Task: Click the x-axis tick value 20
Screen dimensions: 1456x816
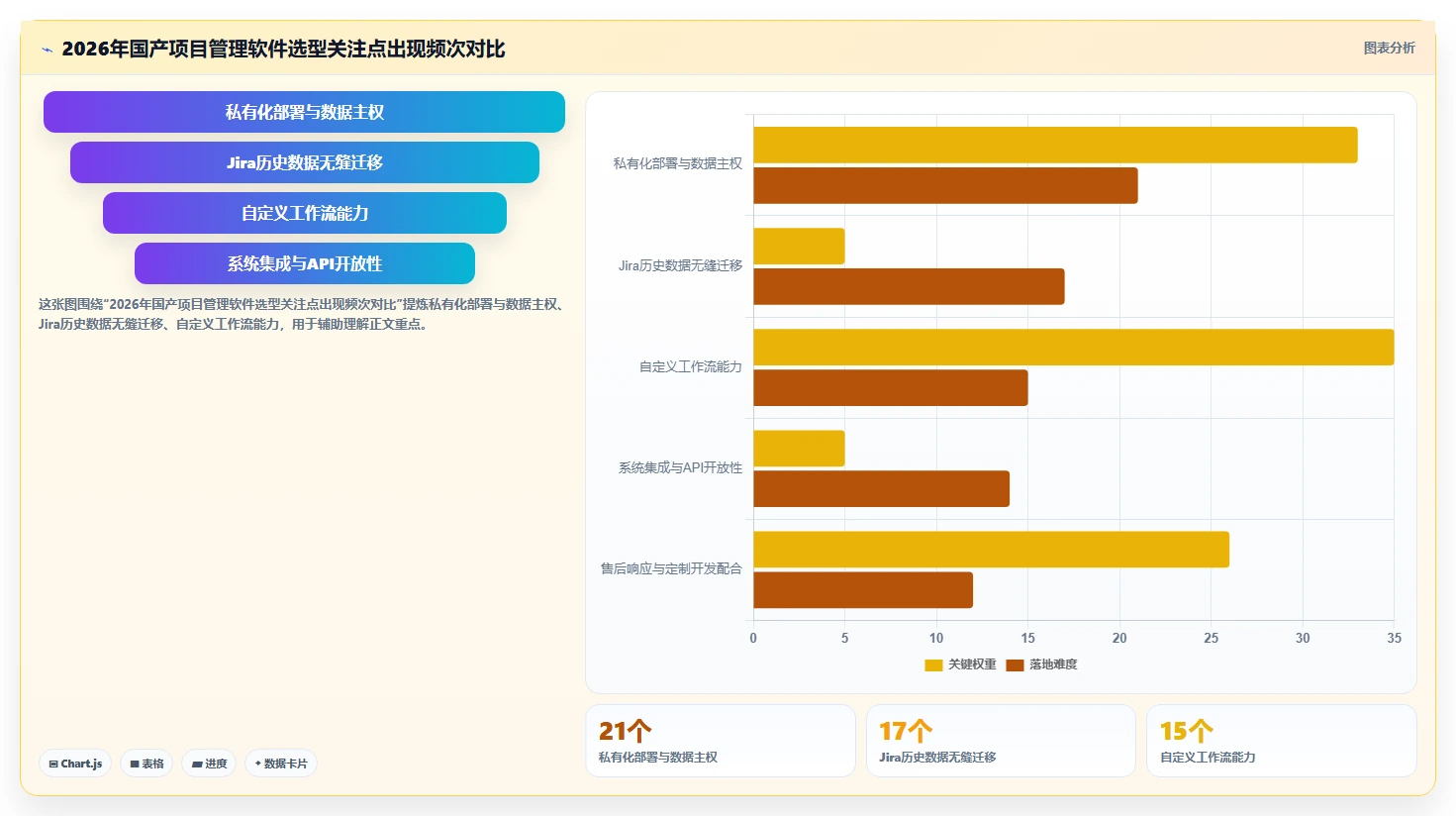Action: click(1119, 638)
